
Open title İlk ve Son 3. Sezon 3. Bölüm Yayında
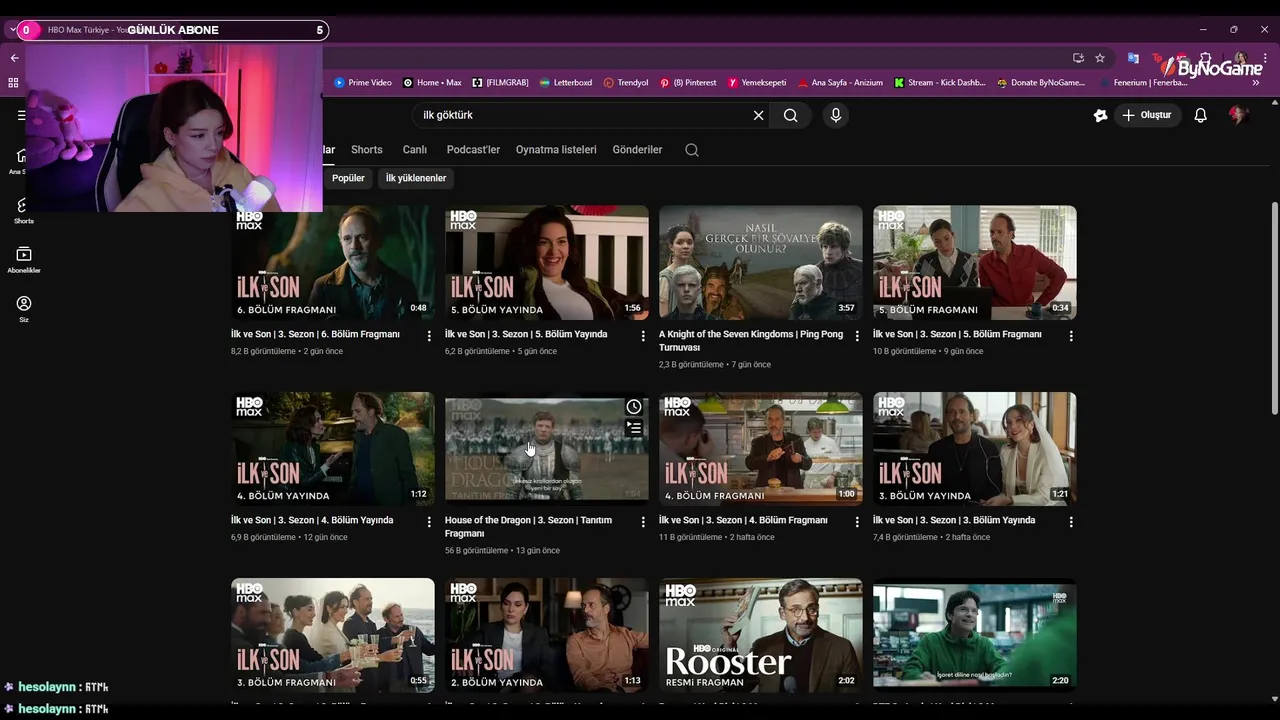click(x=954, y=520)
